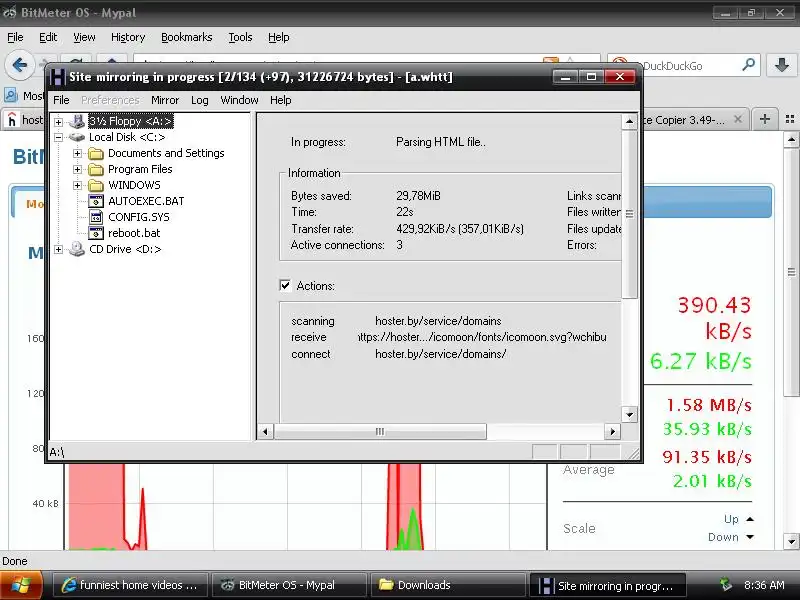The image size is (800, 600).
Task: Collapse the Local Disk C: node
Action: 58,137
